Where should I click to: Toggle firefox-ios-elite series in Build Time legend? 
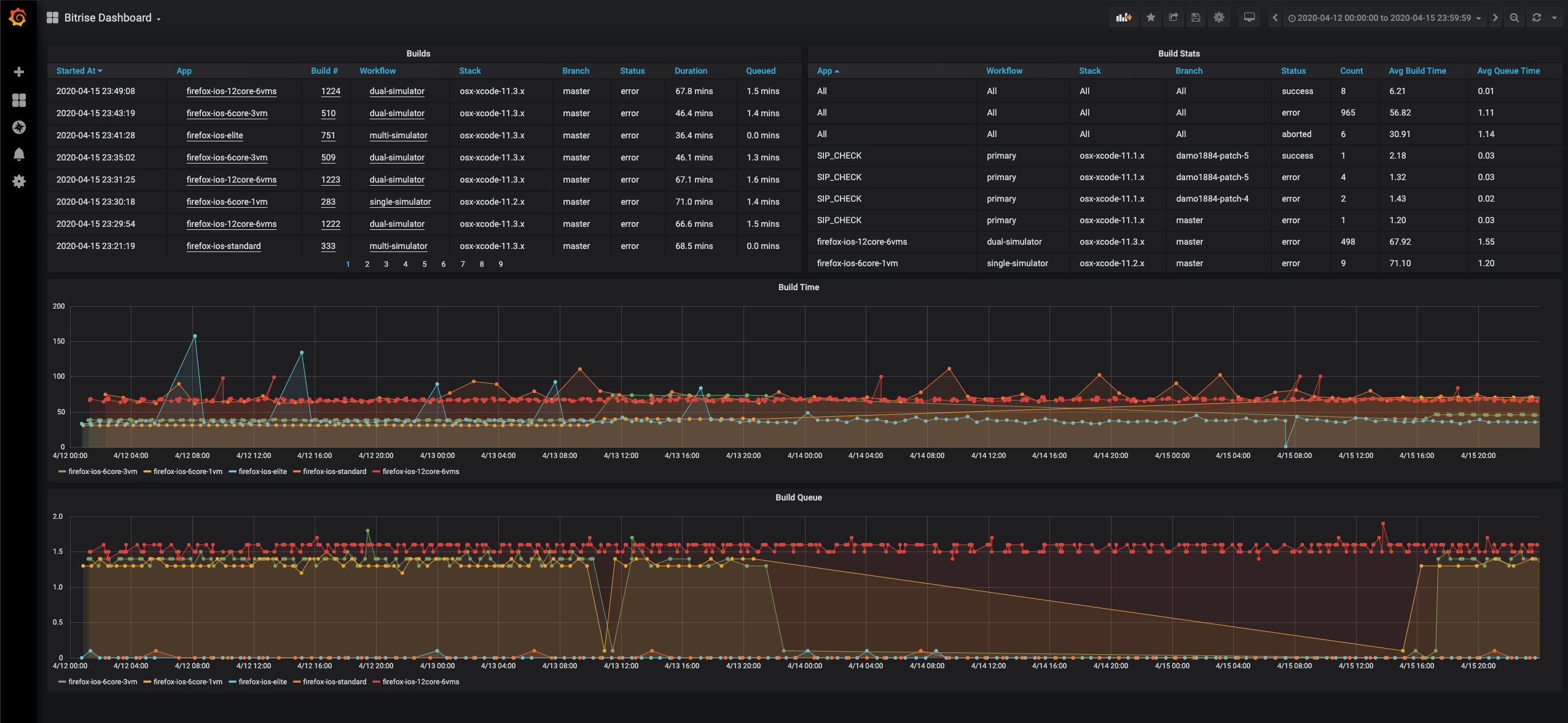[x=262, y=472]
